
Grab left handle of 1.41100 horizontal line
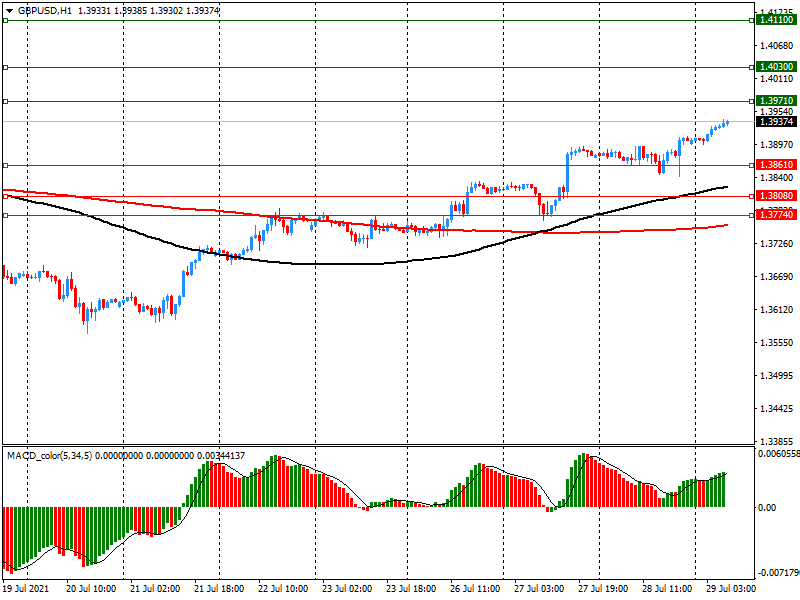point(5,20)
